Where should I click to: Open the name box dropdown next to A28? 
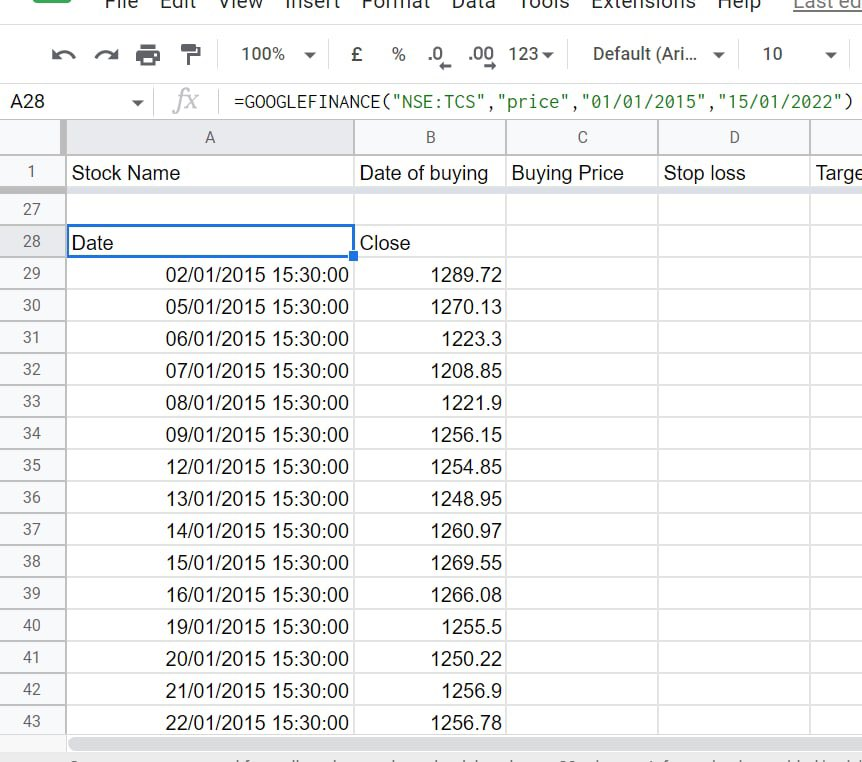(x=138, y=100)
